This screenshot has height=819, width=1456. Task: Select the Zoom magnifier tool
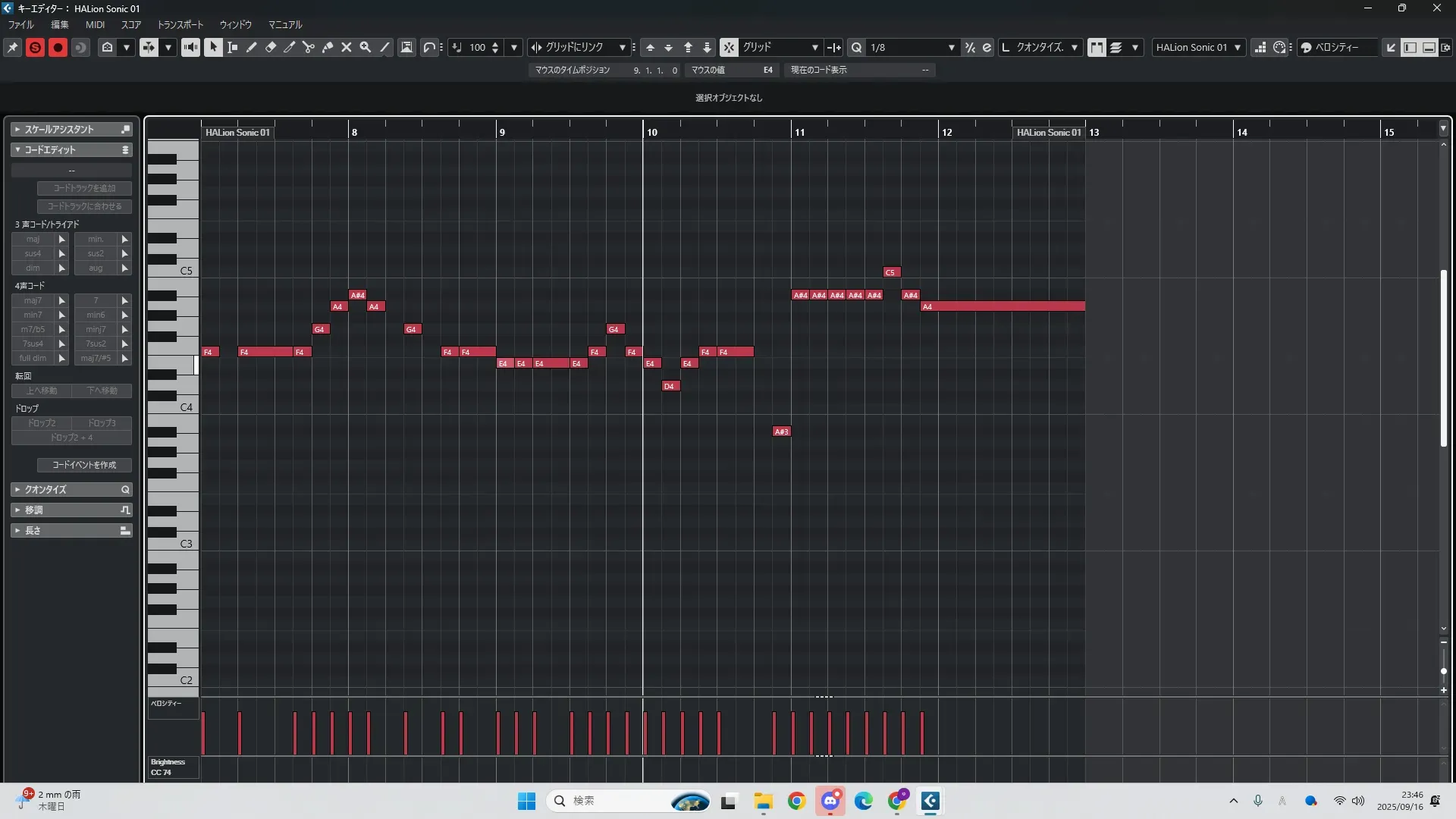366,47
